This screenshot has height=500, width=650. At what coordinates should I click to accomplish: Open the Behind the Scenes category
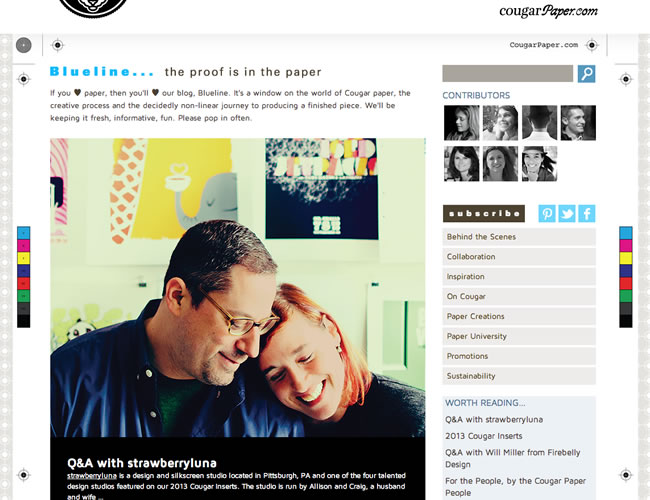click(519, 237)
